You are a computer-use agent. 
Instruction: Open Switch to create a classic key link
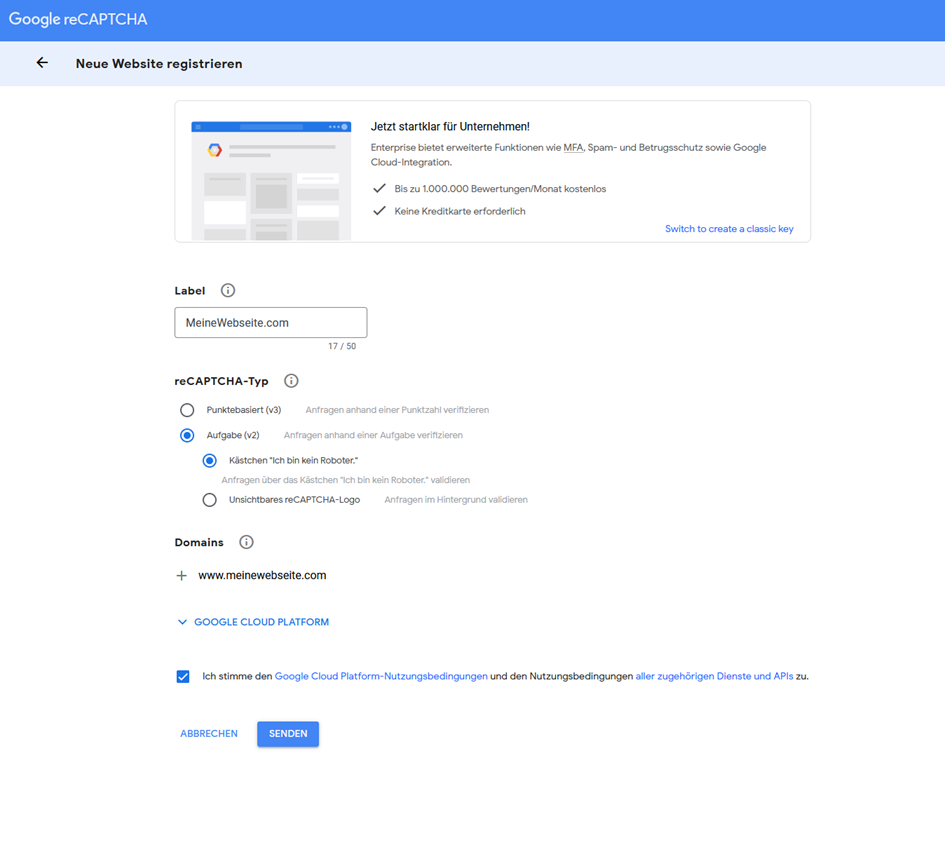pyautogui.click(x=729, y=229)
